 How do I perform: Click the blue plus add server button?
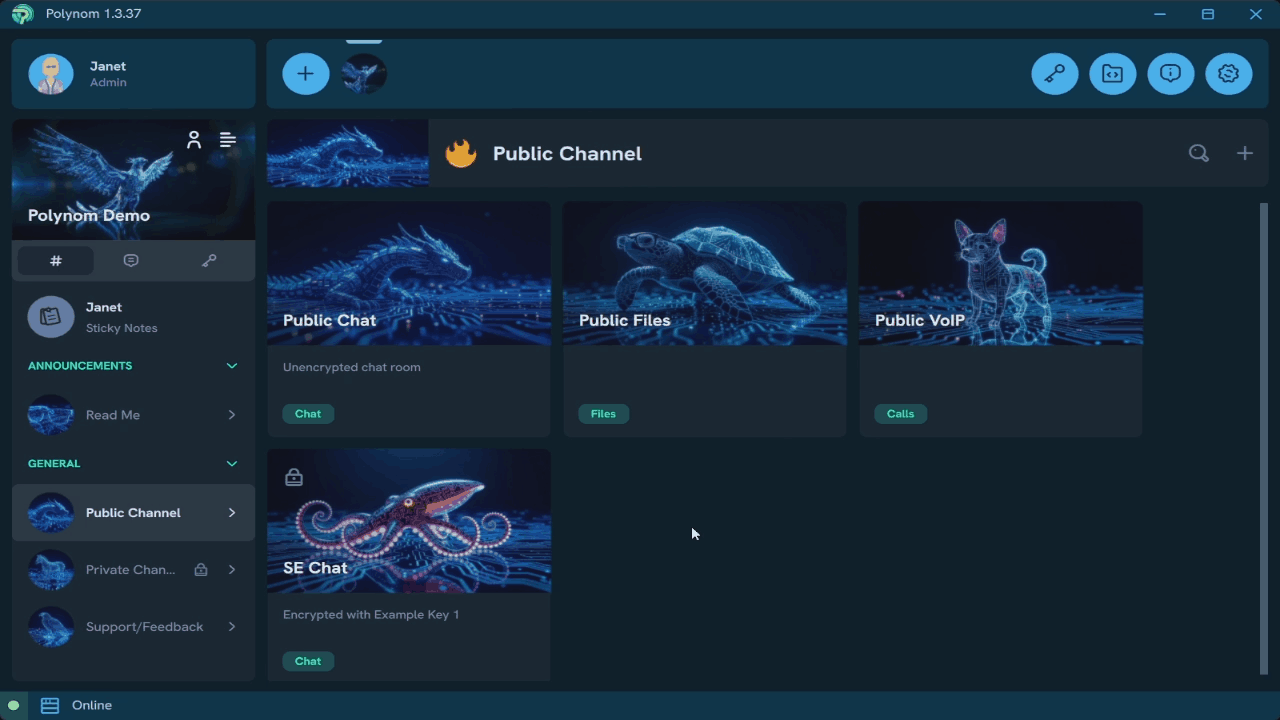pos(305,74)
